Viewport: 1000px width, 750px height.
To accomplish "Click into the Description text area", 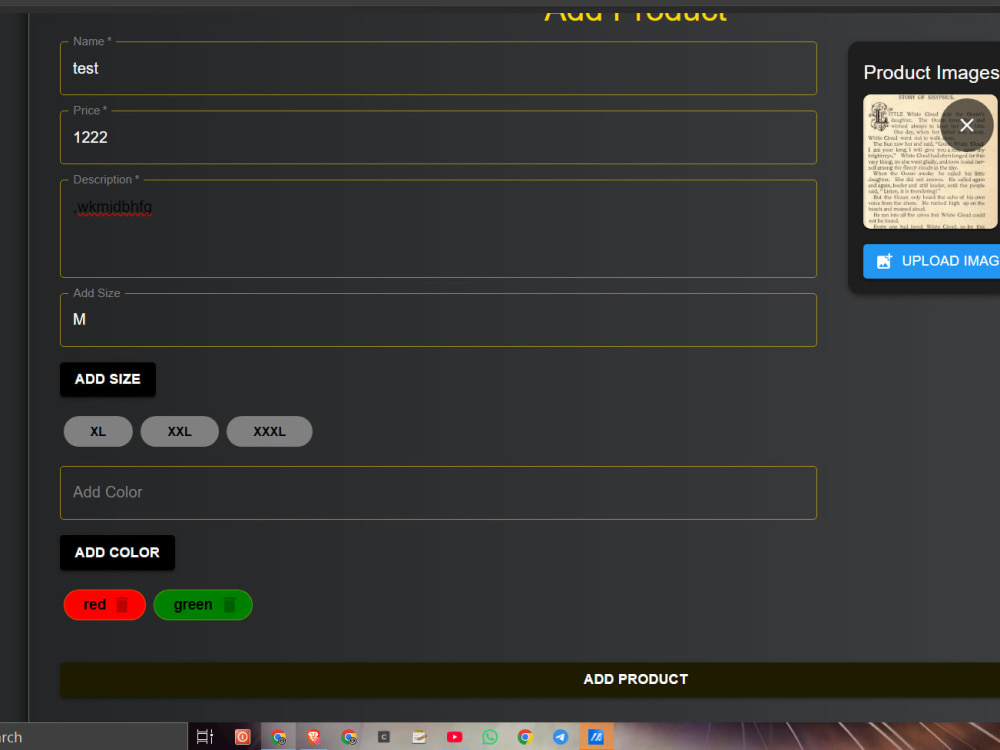I will point(438,229).
